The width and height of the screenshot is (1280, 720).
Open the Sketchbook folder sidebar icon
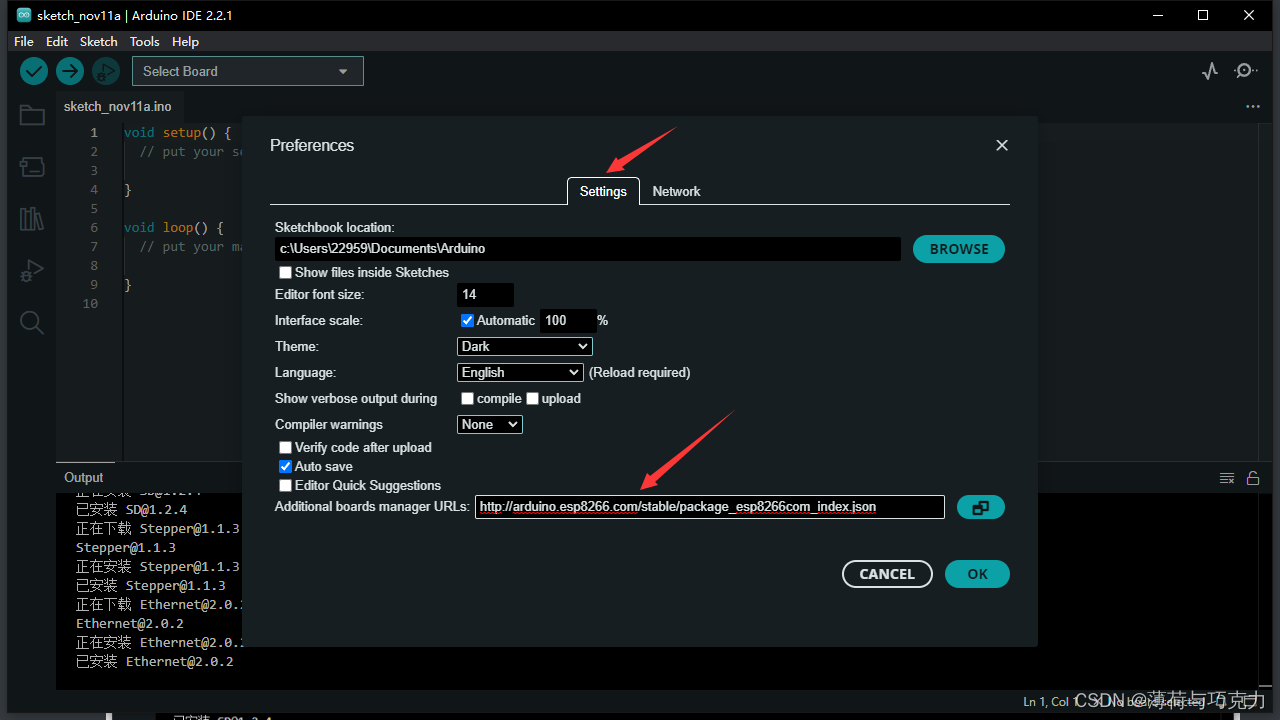point(32,115)
